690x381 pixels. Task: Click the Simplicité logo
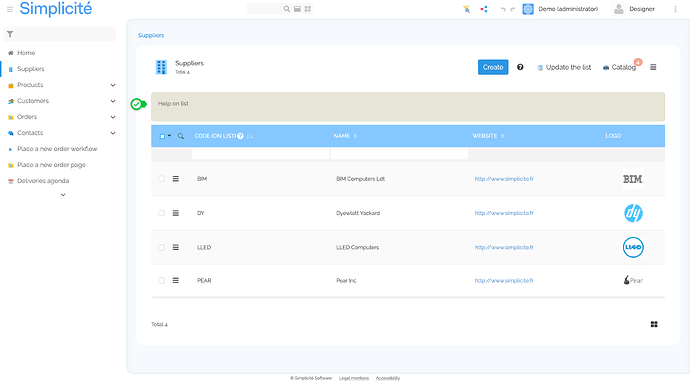pos(56,9)
